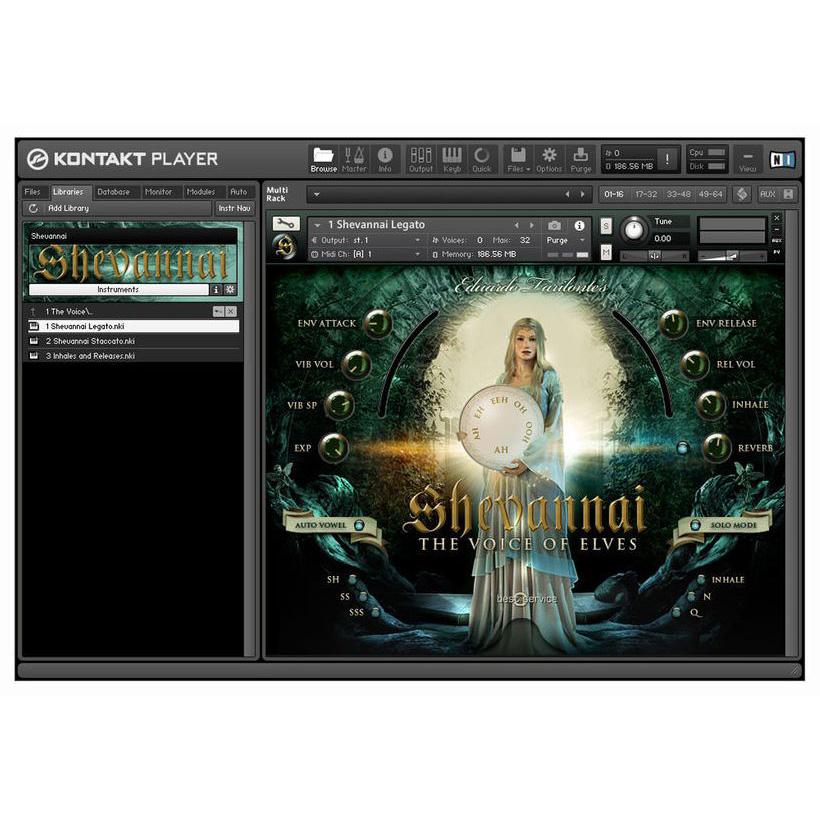Open the Options gear icon

(x=549, y=159)
